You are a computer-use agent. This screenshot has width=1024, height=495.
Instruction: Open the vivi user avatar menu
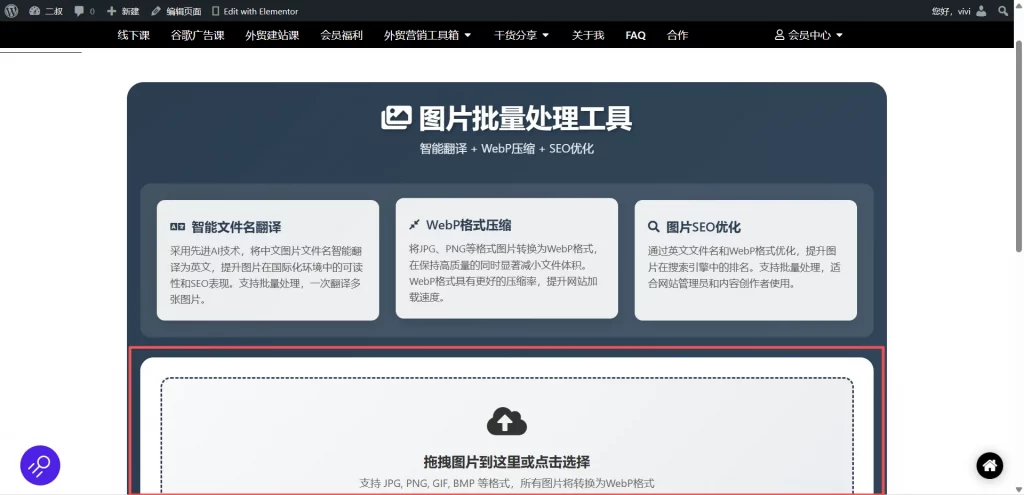981,11
